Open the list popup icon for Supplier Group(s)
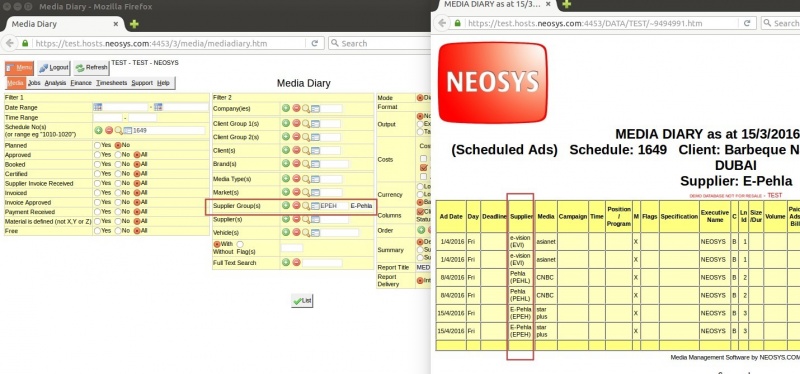The image size is (800, 374). coord(315,206)
